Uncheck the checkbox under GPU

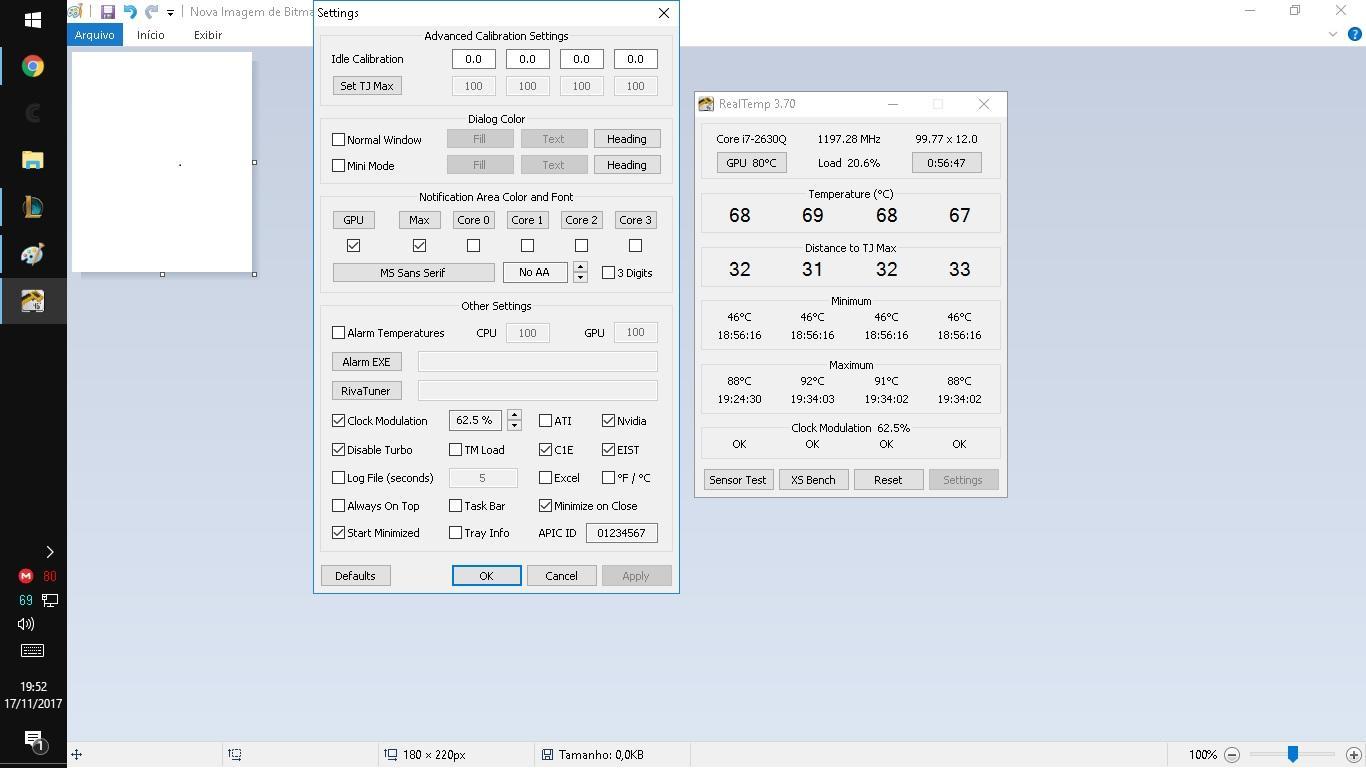[353, 246]
